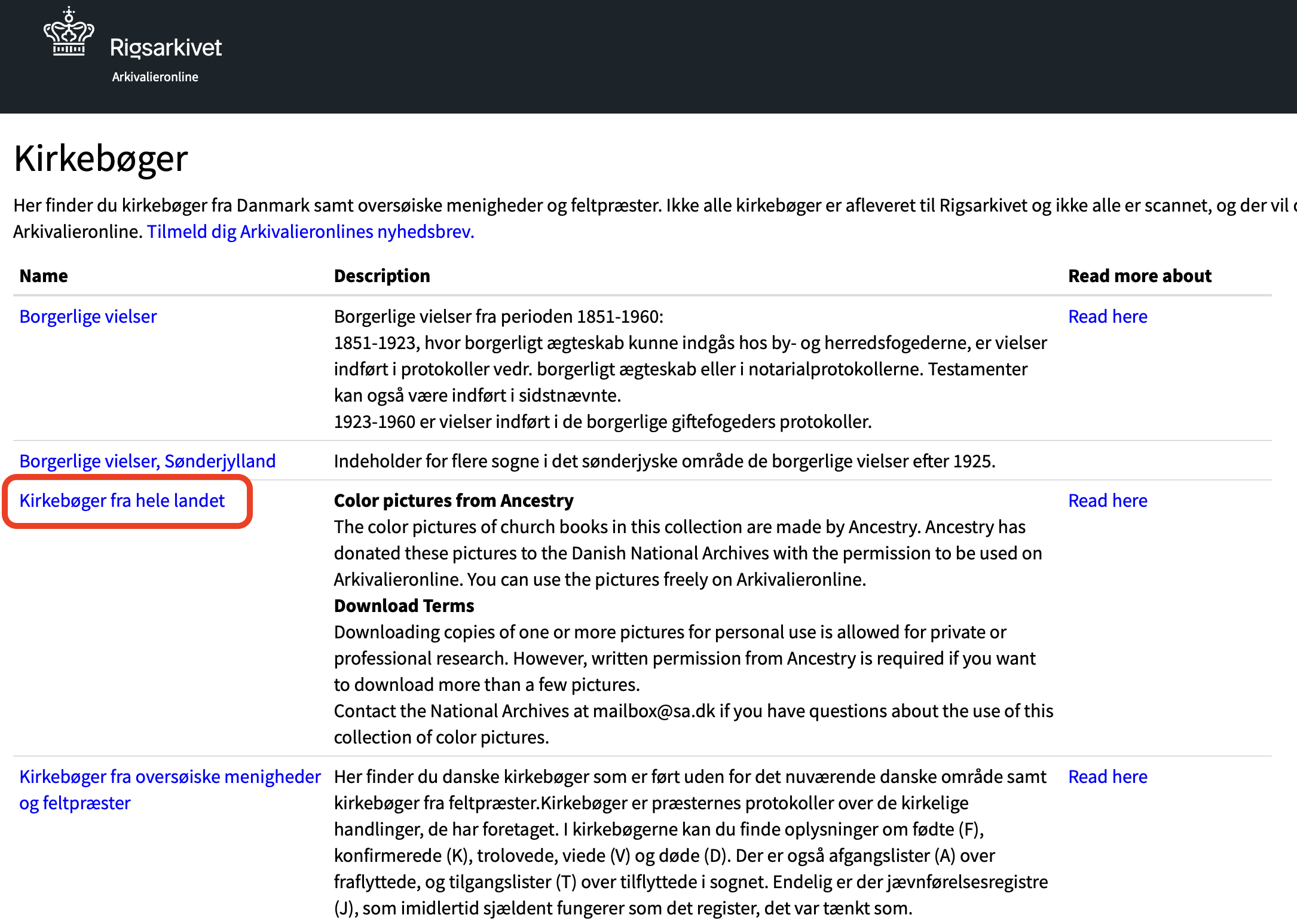Click Read here beside Color pictures from Ancestry
The width and height of the screenshot is (1297, 924).
pos(1107,500)
